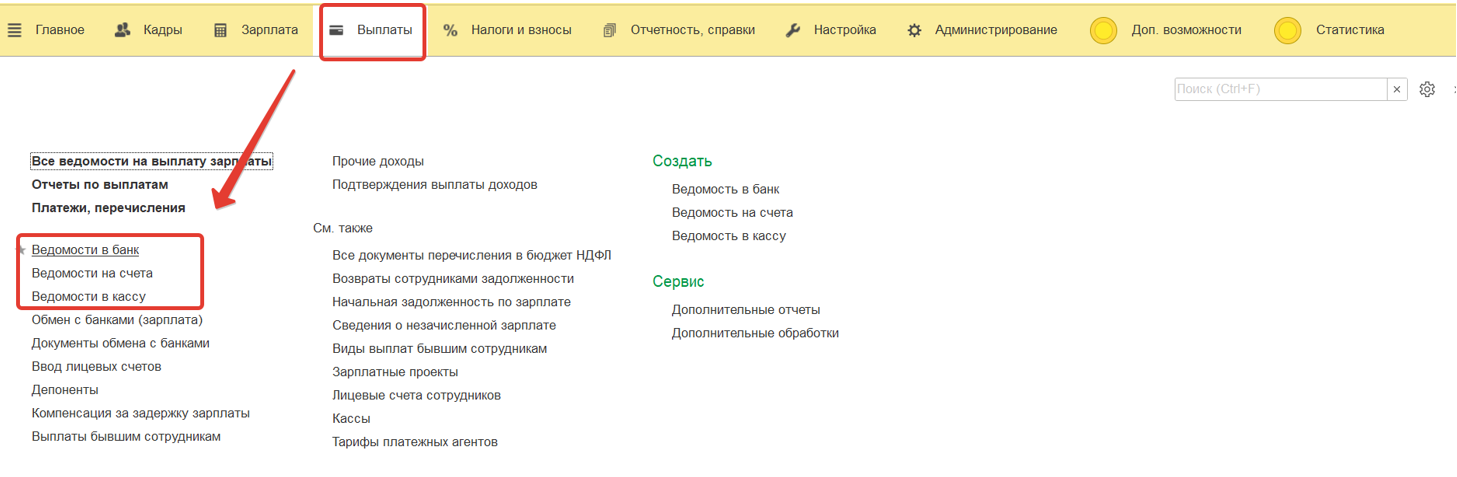Open Зарплатные проекты link

pos(395,372)
